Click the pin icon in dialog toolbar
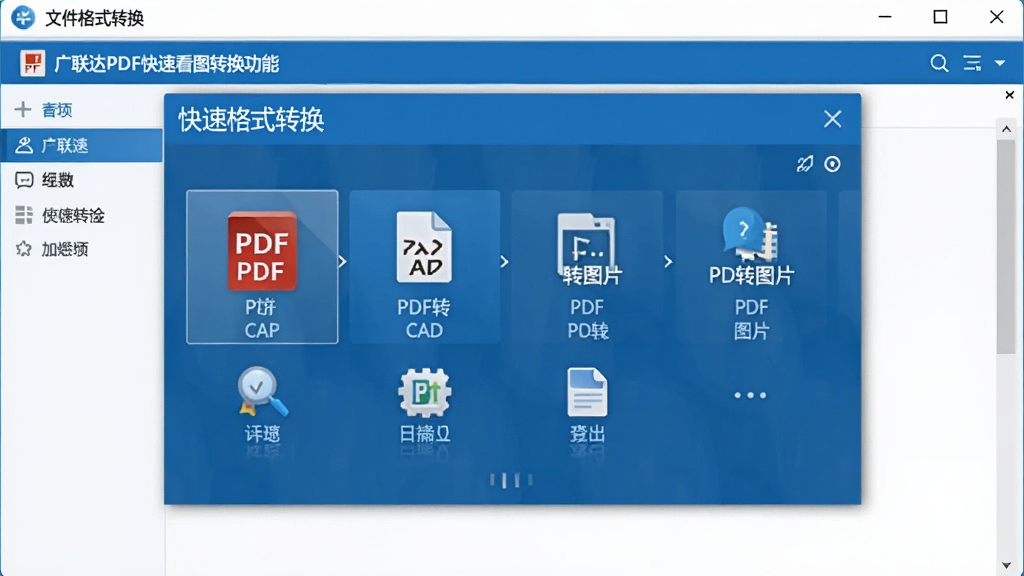Viewport: 1024px width, 576px height. tap(805, 163)
